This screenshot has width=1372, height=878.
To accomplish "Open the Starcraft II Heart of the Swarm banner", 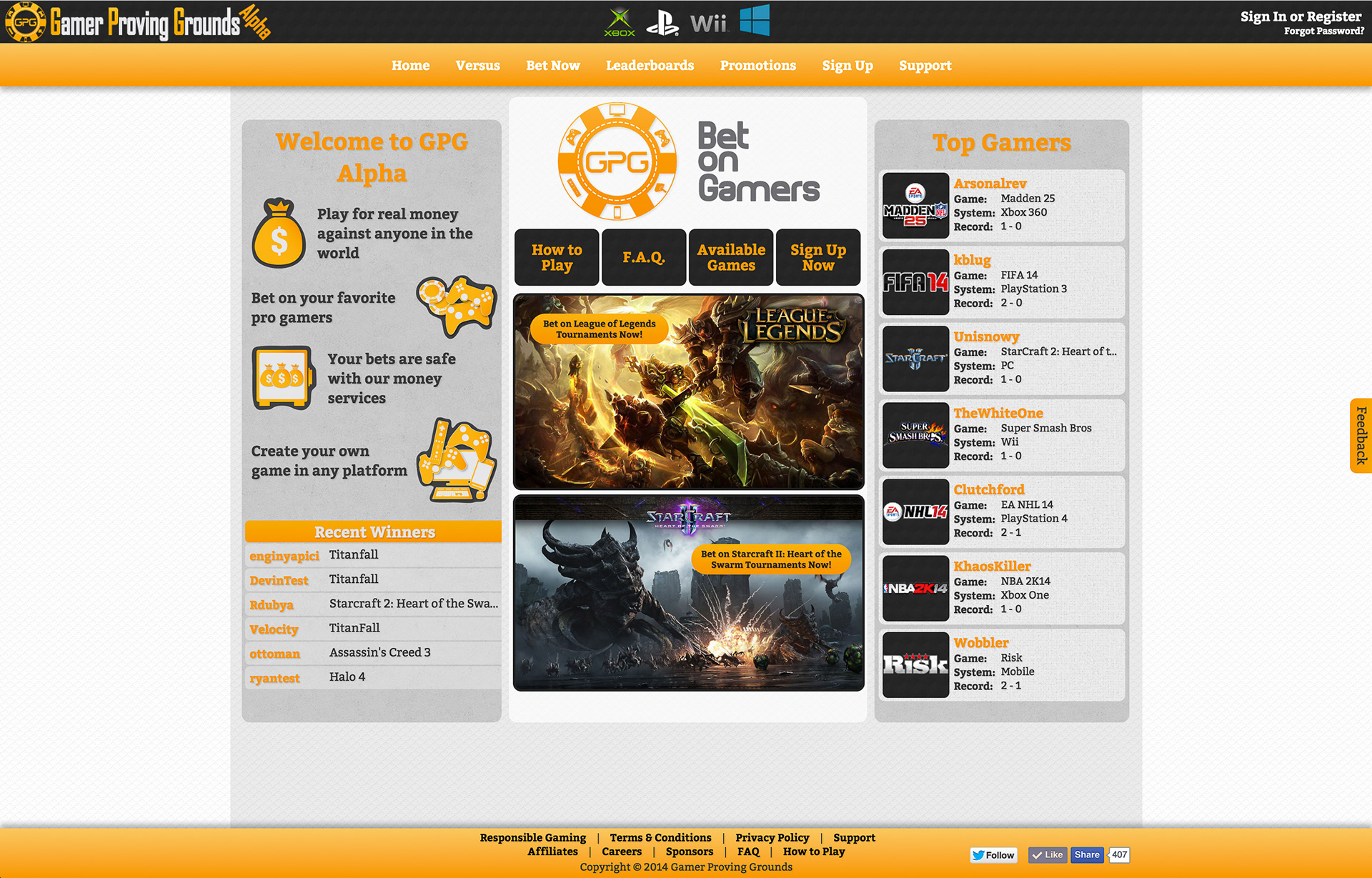I will tap(689, 593).
